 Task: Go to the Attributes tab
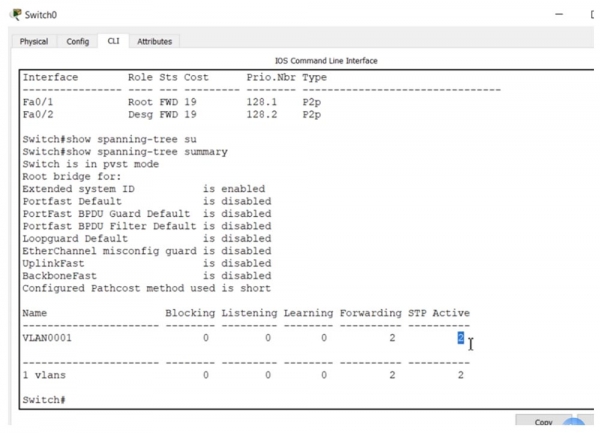pos(154,42)
